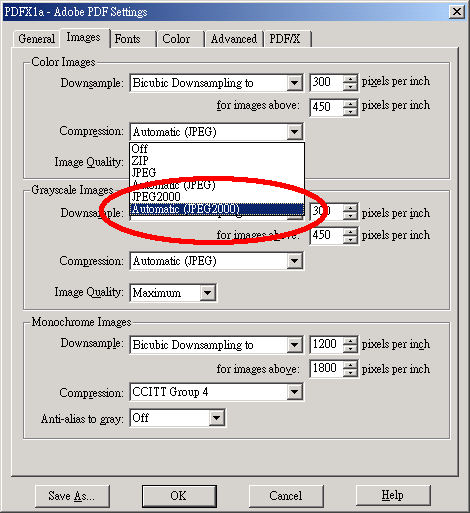This screenshot has width=470, height=513.
Task: Open the Fonts tab
Action: (x=133, y=39)
